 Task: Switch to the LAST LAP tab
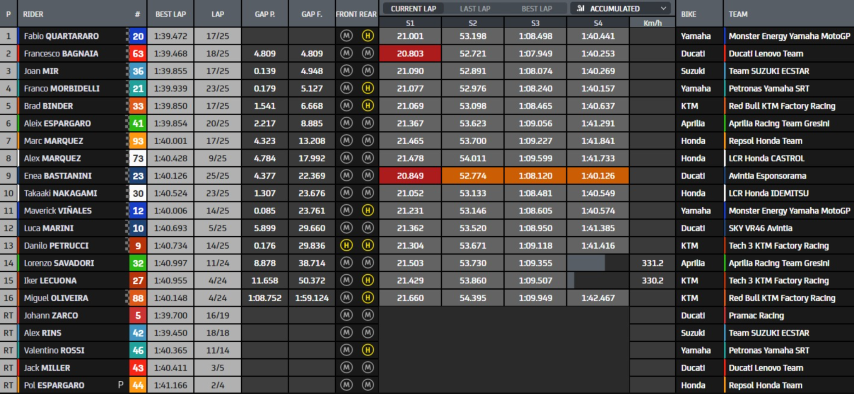coord(474,8)
